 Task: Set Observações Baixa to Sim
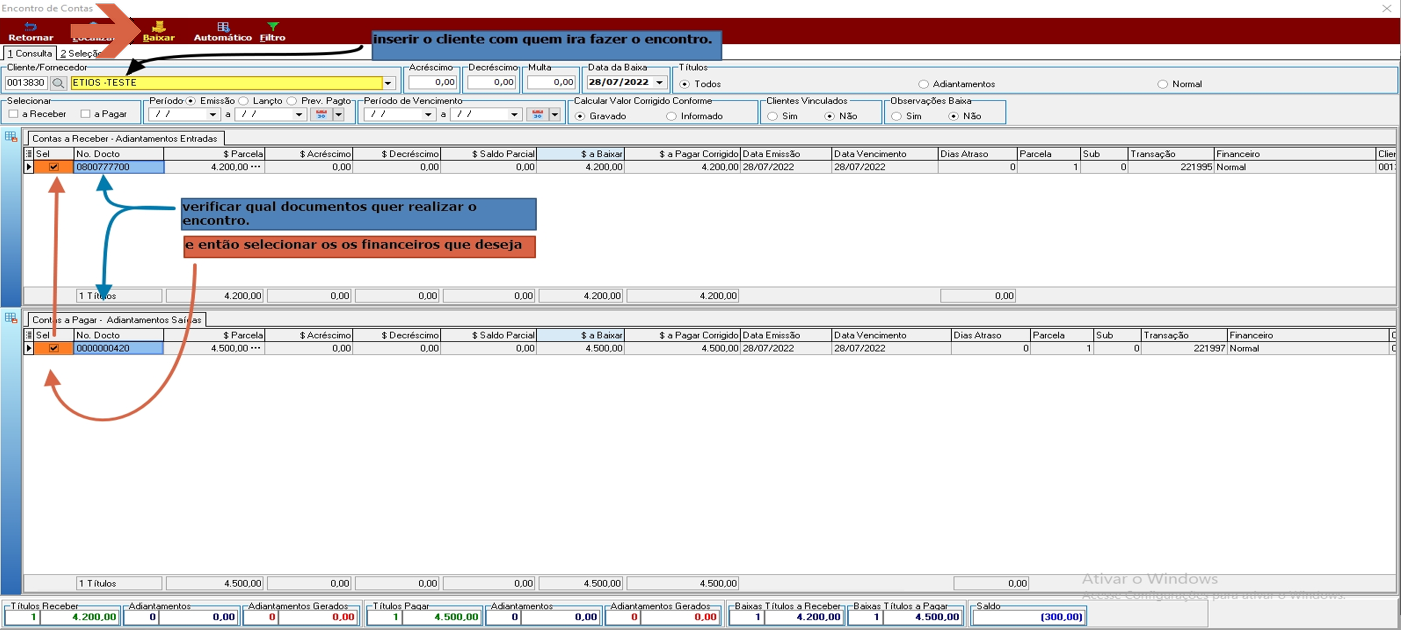897,116
